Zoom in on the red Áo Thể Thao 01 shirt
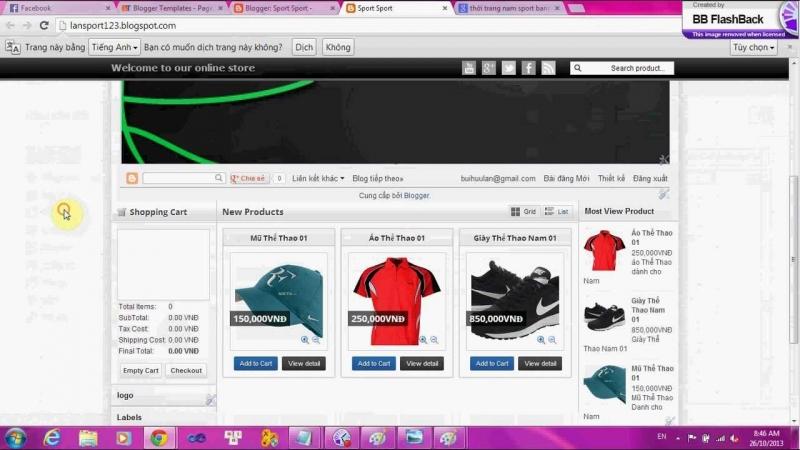 coord(423,340)
